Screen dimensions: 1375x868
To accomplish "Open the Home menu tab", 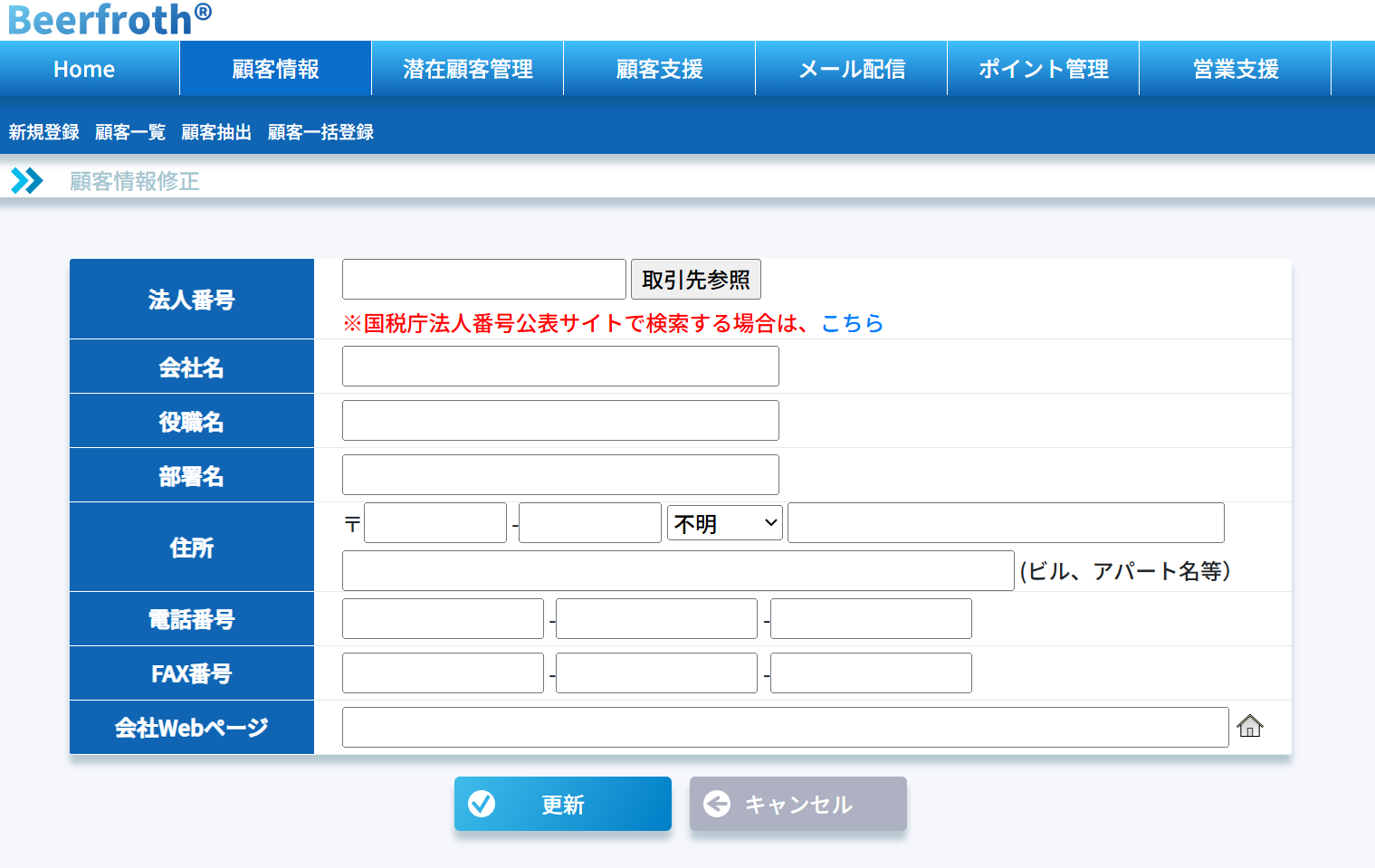I will 84,69.
